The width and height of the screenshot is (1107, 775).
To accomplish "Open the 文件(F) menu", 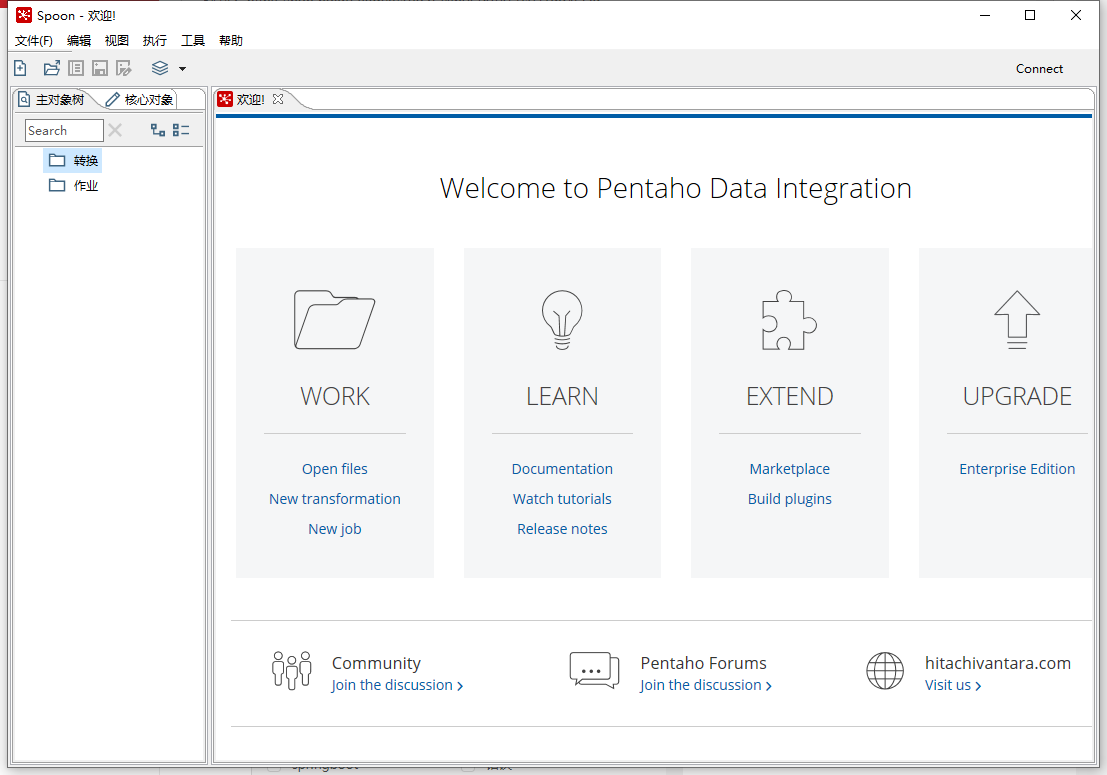I will pos(33,40).
